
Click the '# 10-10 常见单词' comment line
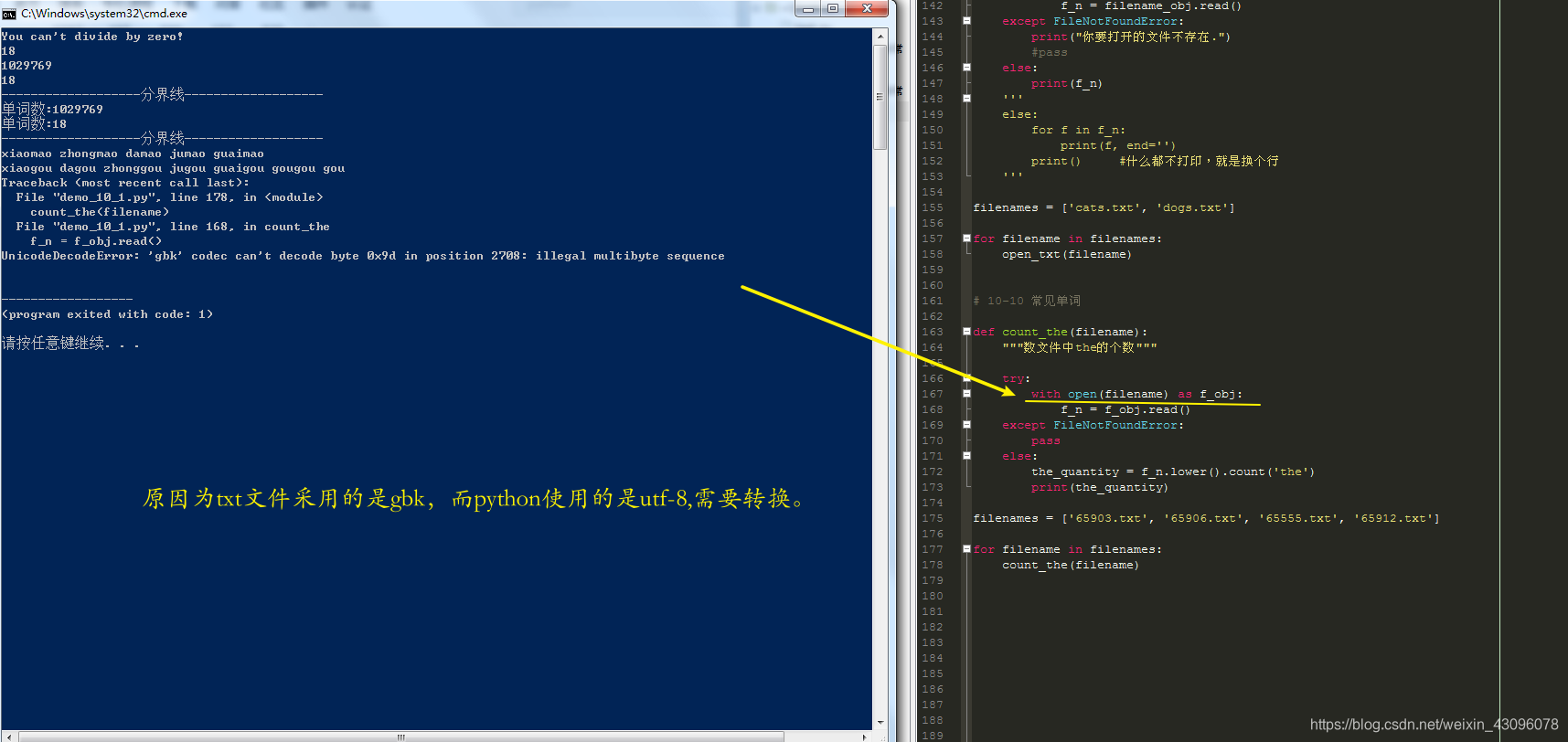[1027, 301]
